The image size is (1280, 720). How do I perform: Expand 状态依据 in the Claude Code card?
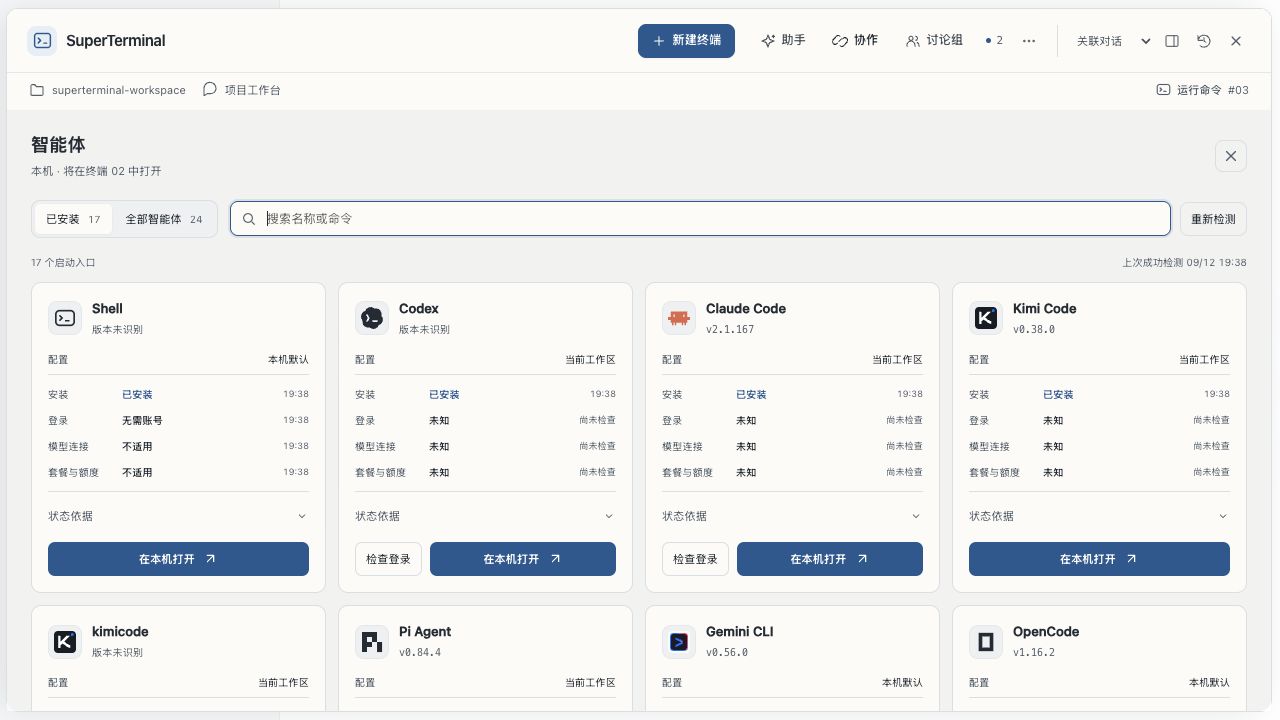(792, 516)
